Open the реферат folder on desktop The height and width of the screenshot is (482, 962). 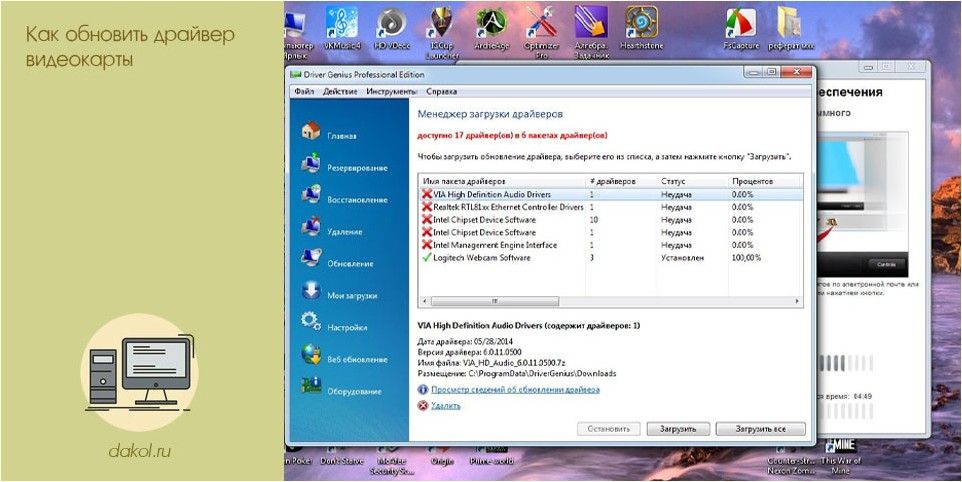791,29
